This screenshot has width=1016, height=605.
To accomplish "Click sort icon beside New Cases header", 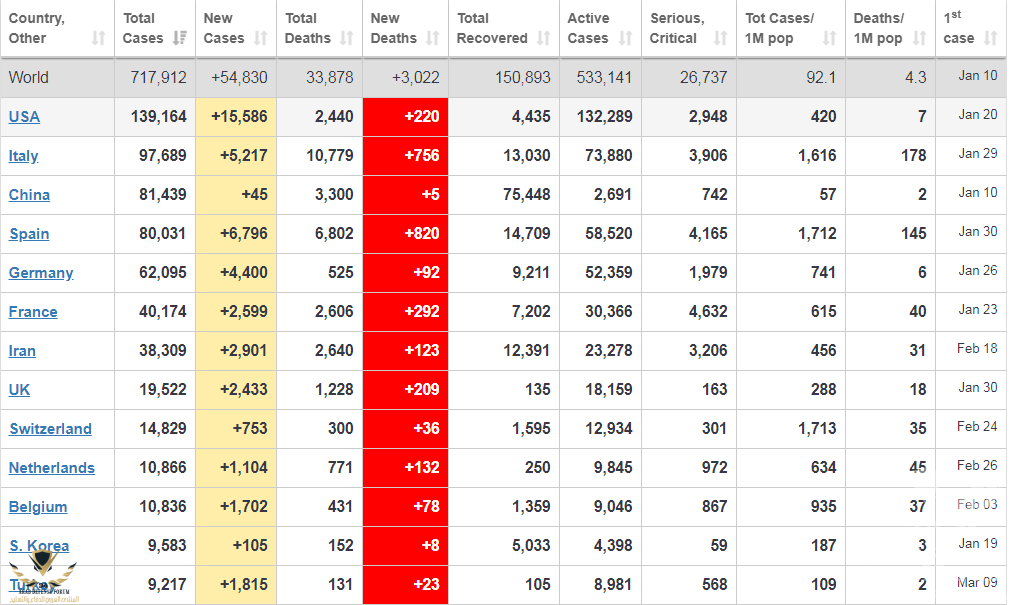I will pos(260,38).
